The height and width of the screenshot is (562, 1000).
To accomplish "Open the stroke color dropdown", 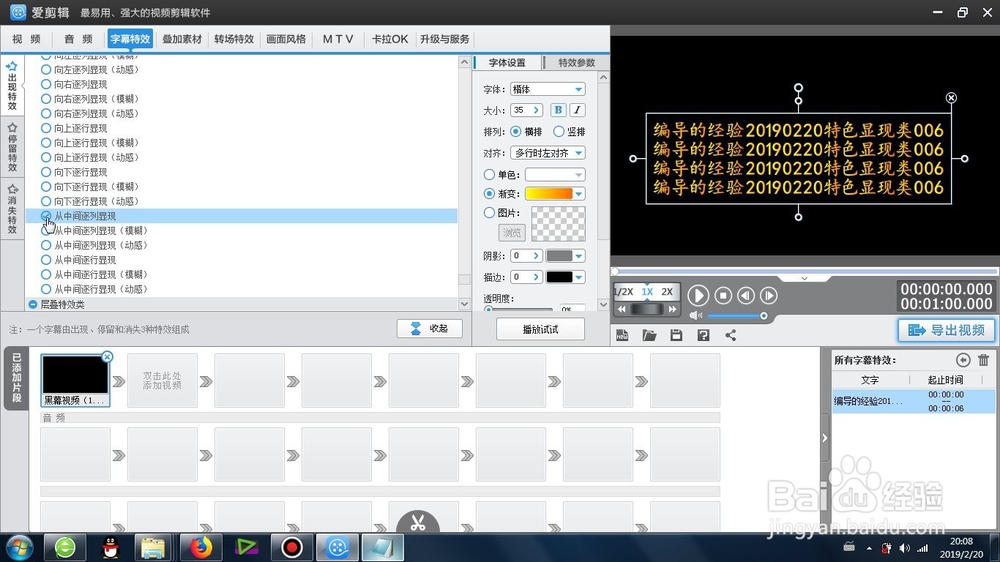I will click(x=578, y=277).
